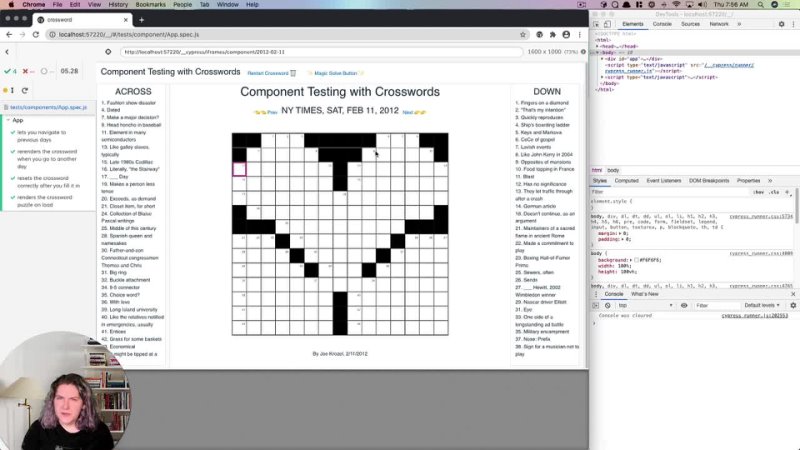
Task: Open tests/components/App.spec.js spec file link
Action: 48,108
